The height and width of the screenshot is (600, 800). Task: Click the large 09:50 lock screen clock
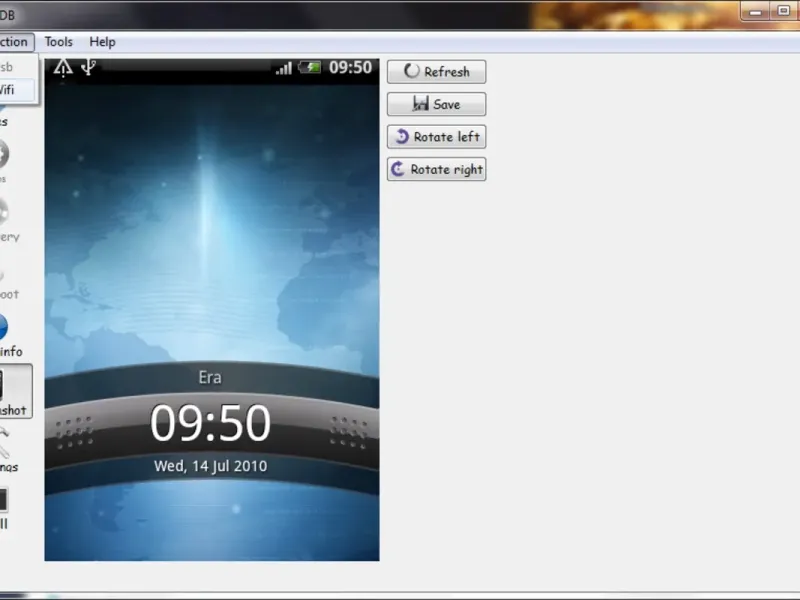(210, 423)
